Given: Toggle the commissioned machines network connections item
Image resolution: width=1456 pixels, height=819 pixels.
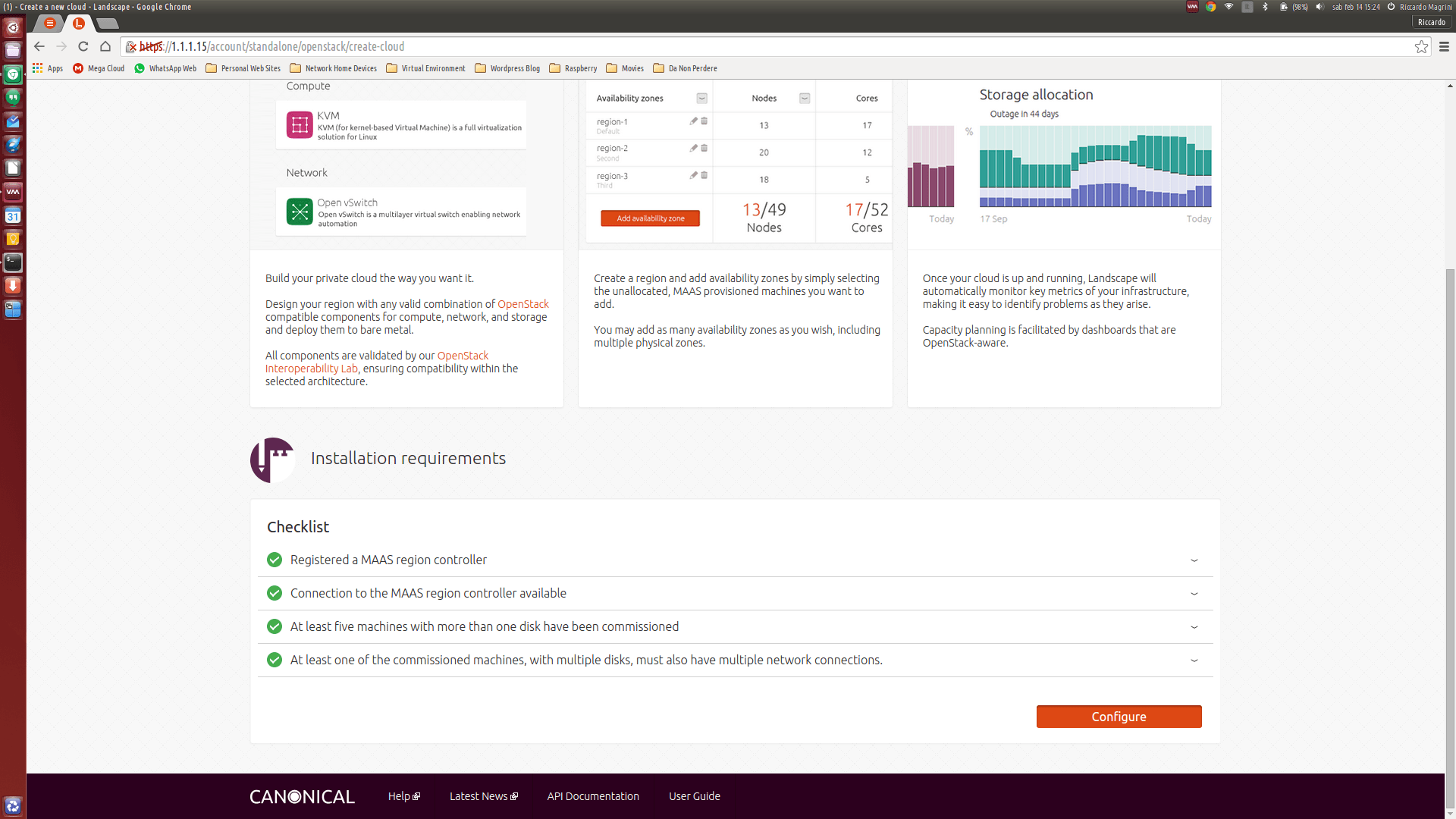Looking at the screenshot, I should pos(1194,660).
